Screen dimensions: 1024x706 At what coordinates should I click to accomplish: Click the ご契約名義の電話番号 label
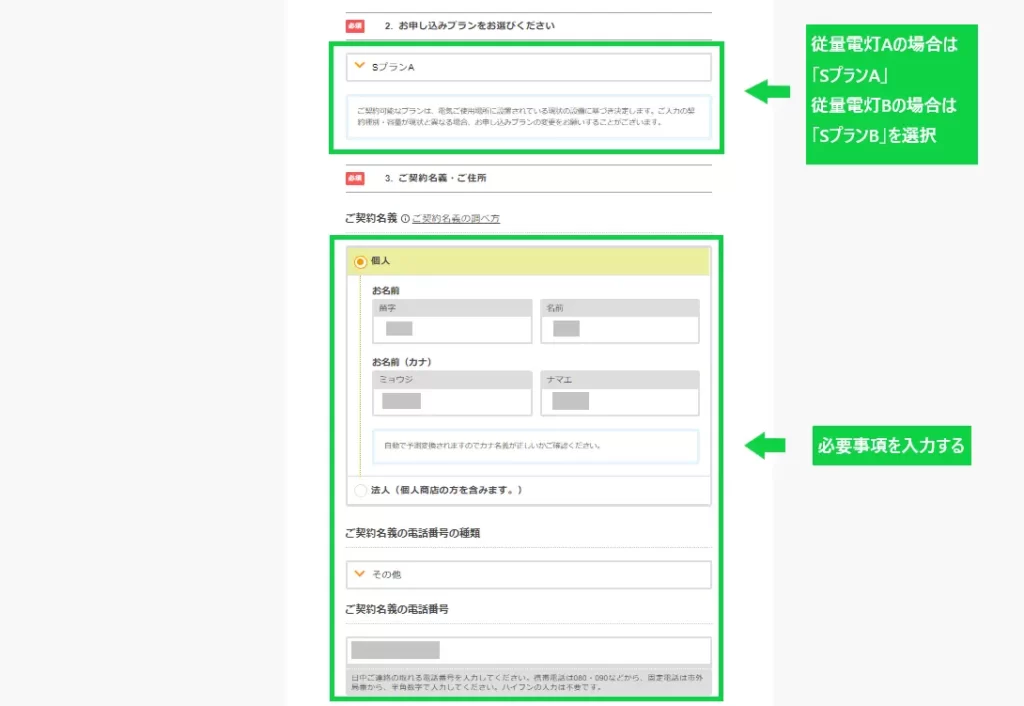click(x=396, y=609)
